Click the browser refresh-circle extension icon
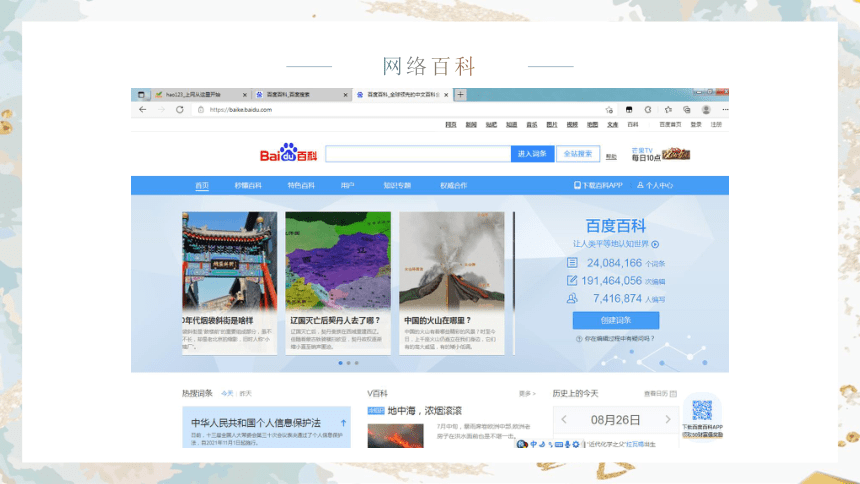The width and height of the screenshot is (860, 484). pyautogui.click(x=648, y=110)
